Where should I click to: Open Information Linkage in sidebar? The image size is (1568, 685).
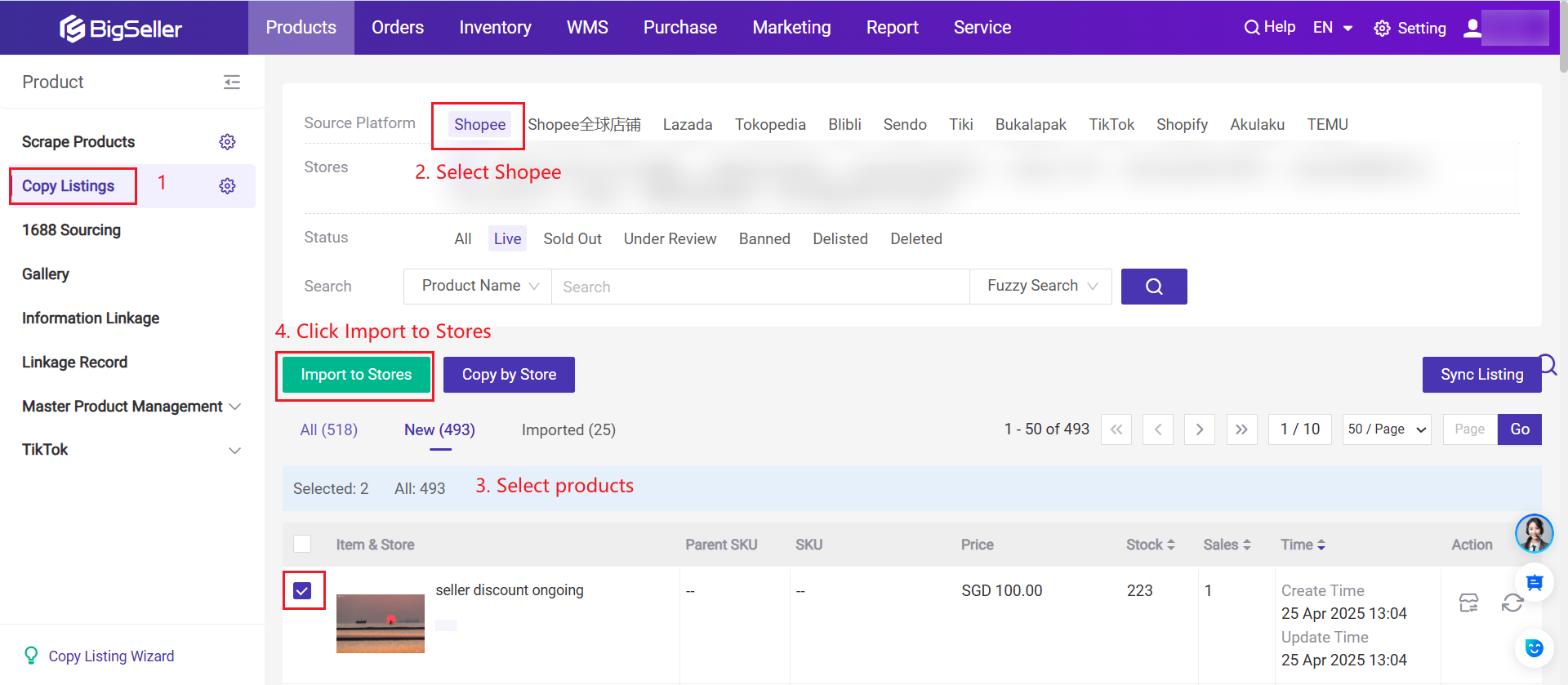91,318
